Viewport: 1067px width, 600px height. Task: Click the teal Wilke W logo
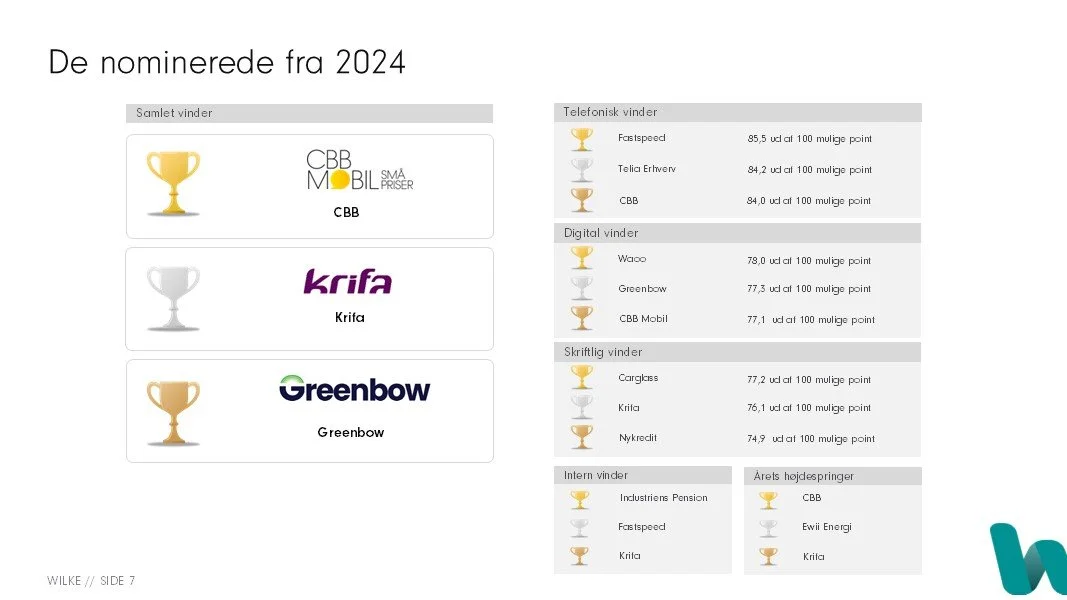[x=1028, y=559]
